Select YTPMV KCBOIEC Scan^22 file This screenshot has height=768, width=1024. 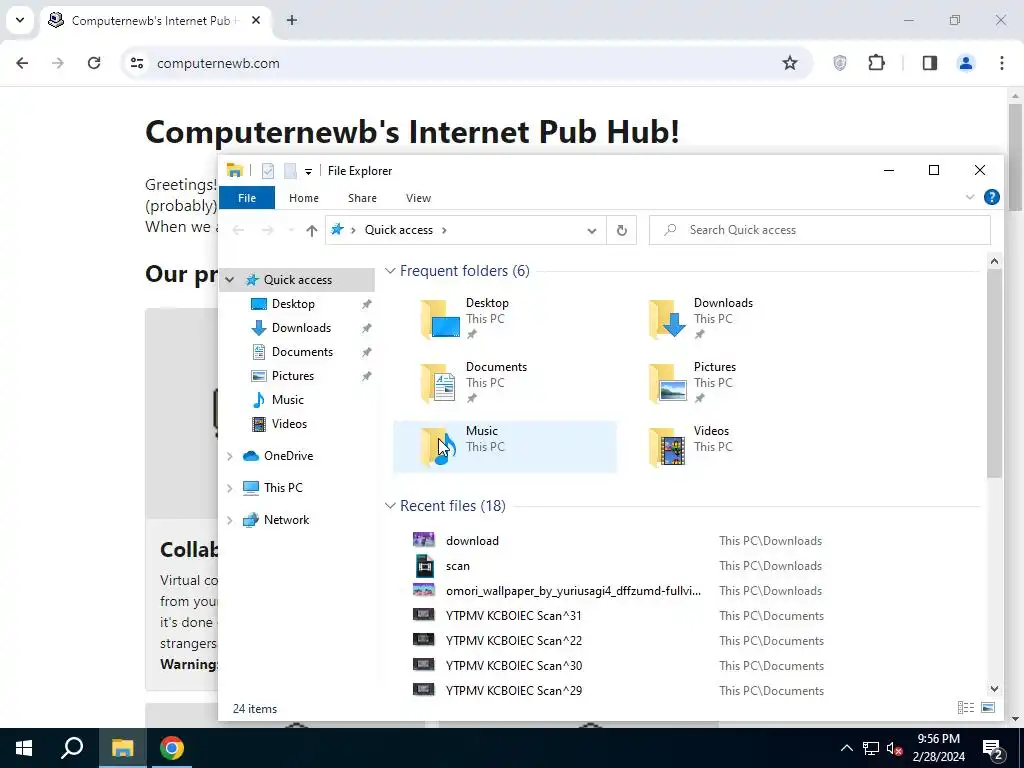(513, 641)
